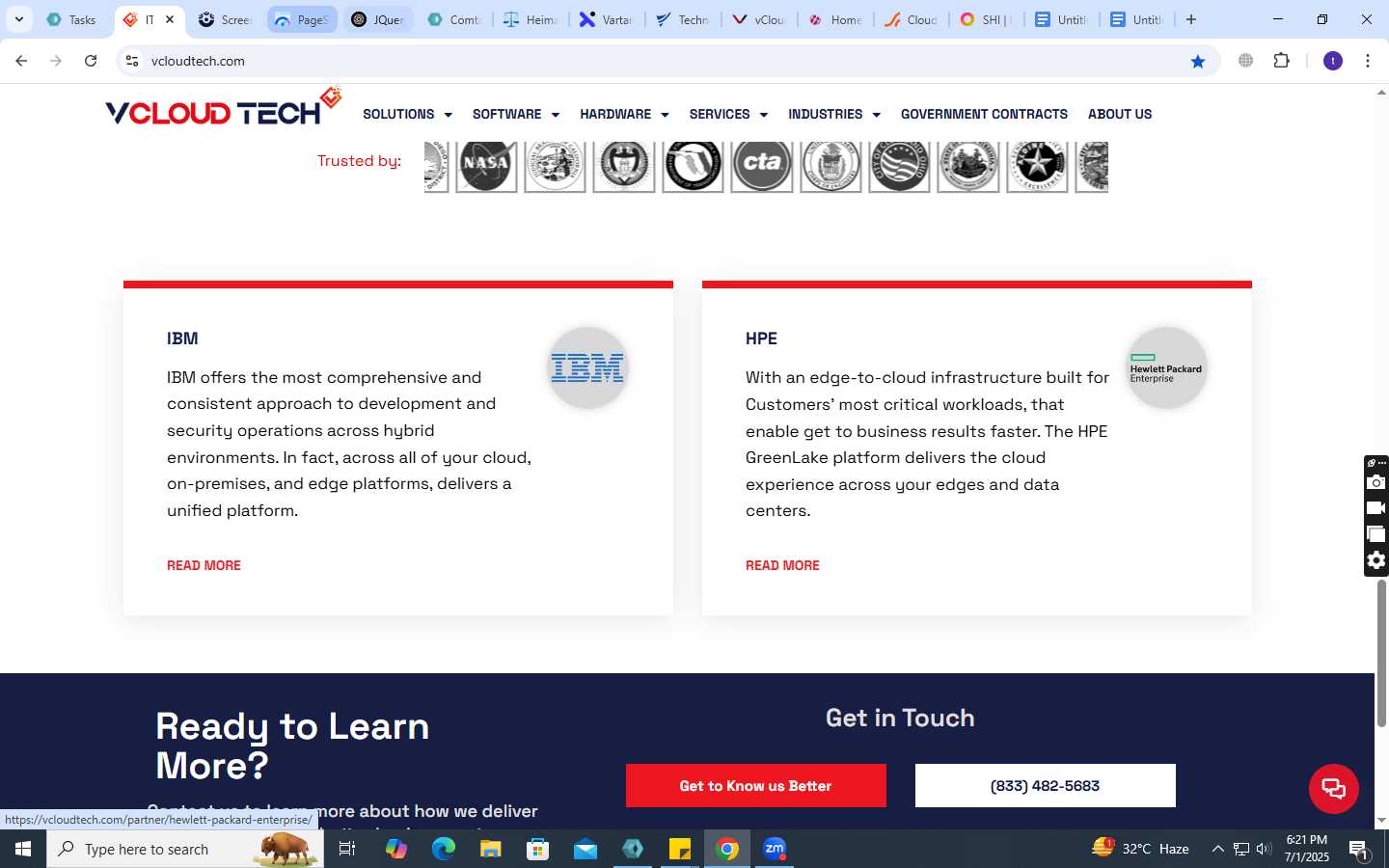This screenshot has width=1389, height=868.
Task: Click the Windows search box
Action: click(x=185, y=849)
